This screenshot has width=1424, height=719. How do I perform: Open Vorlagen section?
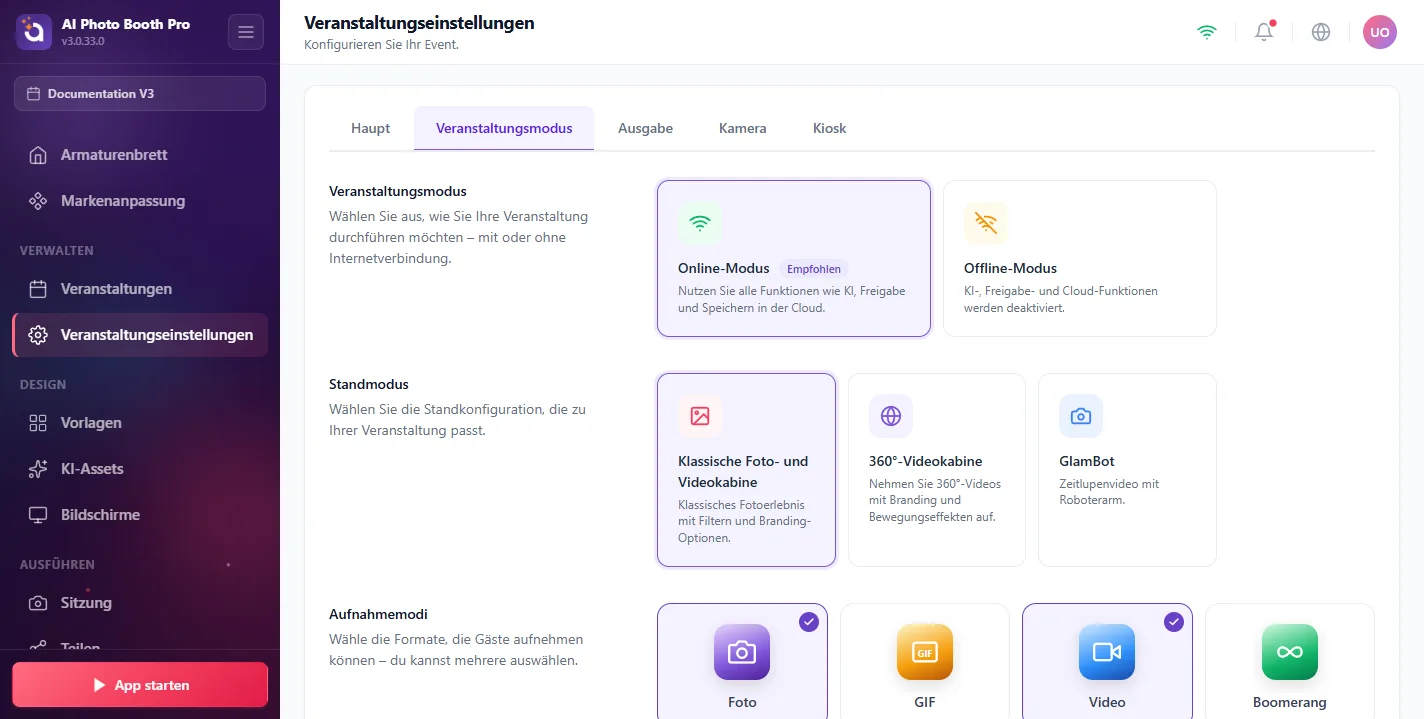point(140,423)
